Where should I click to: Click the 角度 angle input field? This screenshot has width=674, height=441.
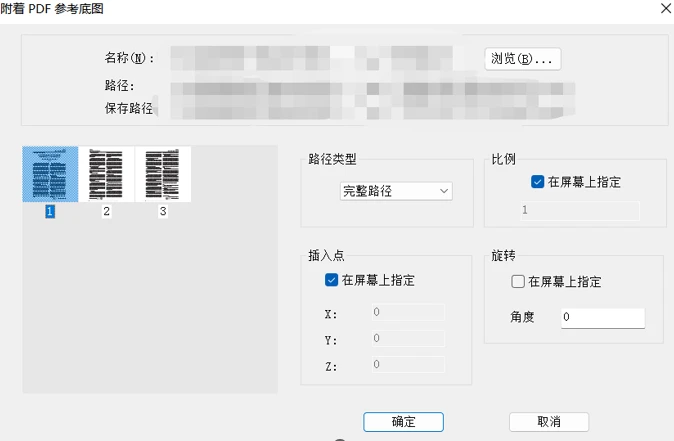tap(603, 318)
